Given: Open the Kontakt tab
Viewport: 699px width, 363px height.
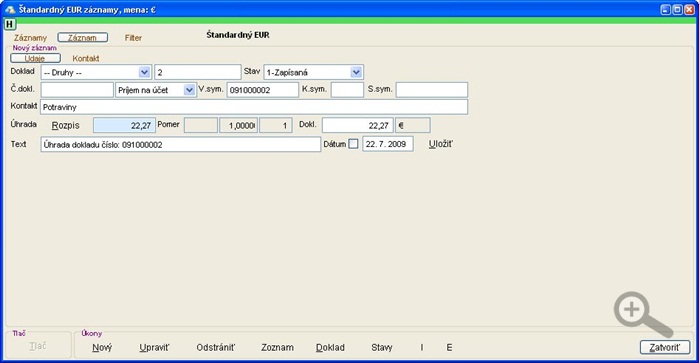Looking at the screenshot, I should [86, 58].
